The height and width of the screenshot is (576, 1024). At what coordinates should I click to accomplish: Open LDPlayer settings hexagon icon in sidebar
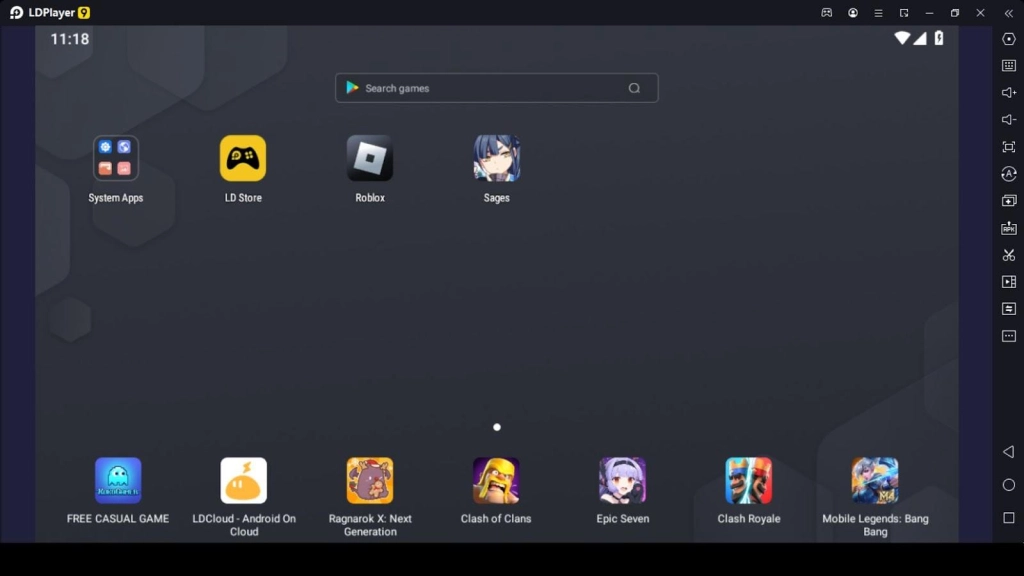click(x=1009, y=39)
